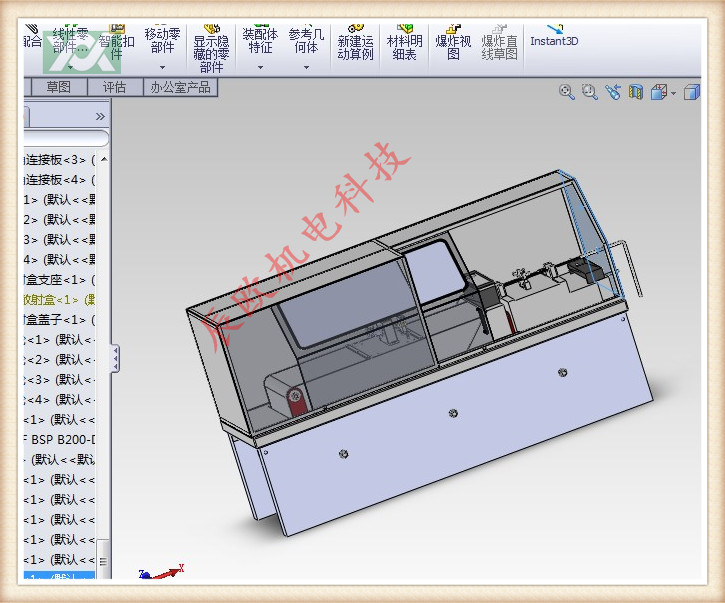Image resolution: width=725 pixels, height=603 pixels.
Task: Expand the feature panel with » chevron
Action: coord(100,116)
